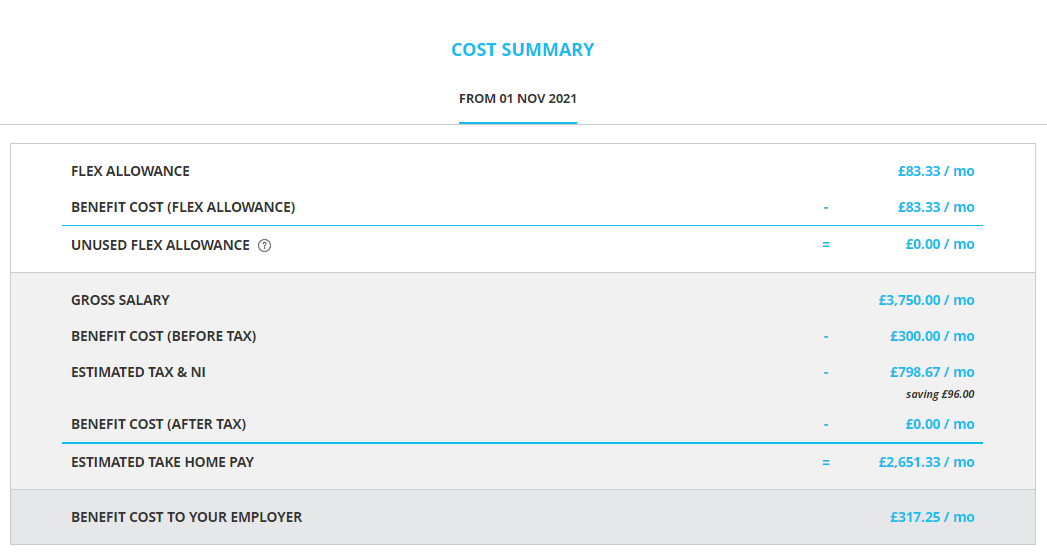The image size is (1047, 556).
Task: Click the Benefit Cost (After Tax) label
Action: pyautogui.click(x=158, y=425)
